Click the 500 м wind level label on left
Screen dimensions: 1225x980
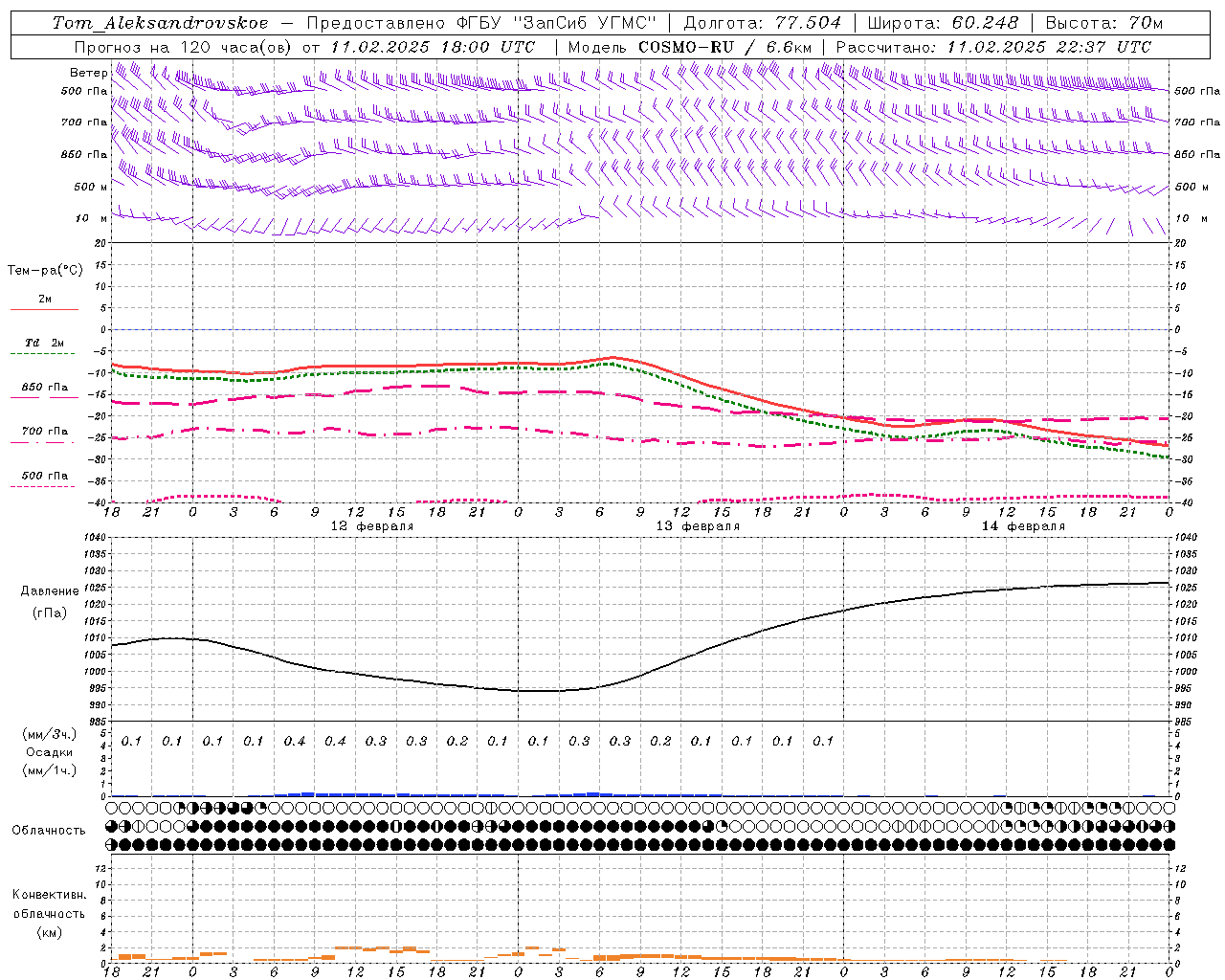[x=91, y=188]
